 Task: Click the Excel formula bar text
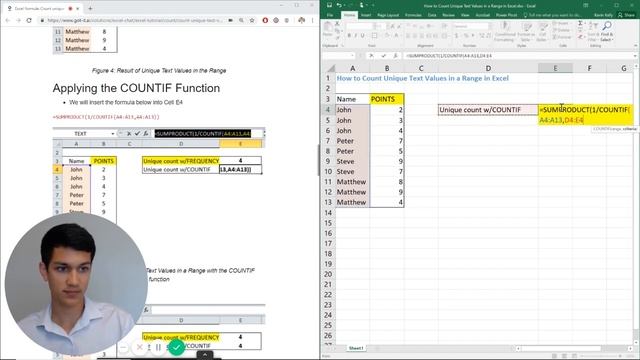(448, 56)
